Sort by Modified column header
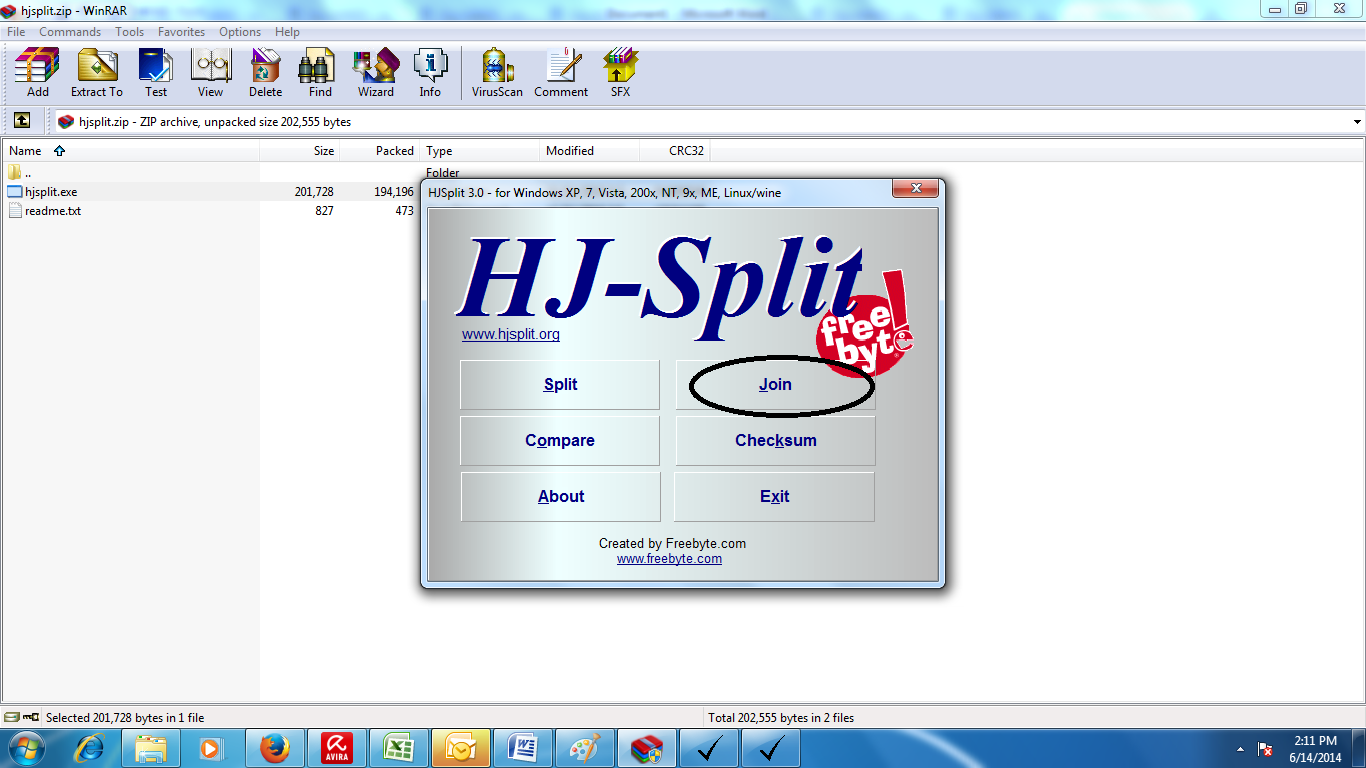The height and width of the screenshot is (768, 1366). tap(590, 151)
